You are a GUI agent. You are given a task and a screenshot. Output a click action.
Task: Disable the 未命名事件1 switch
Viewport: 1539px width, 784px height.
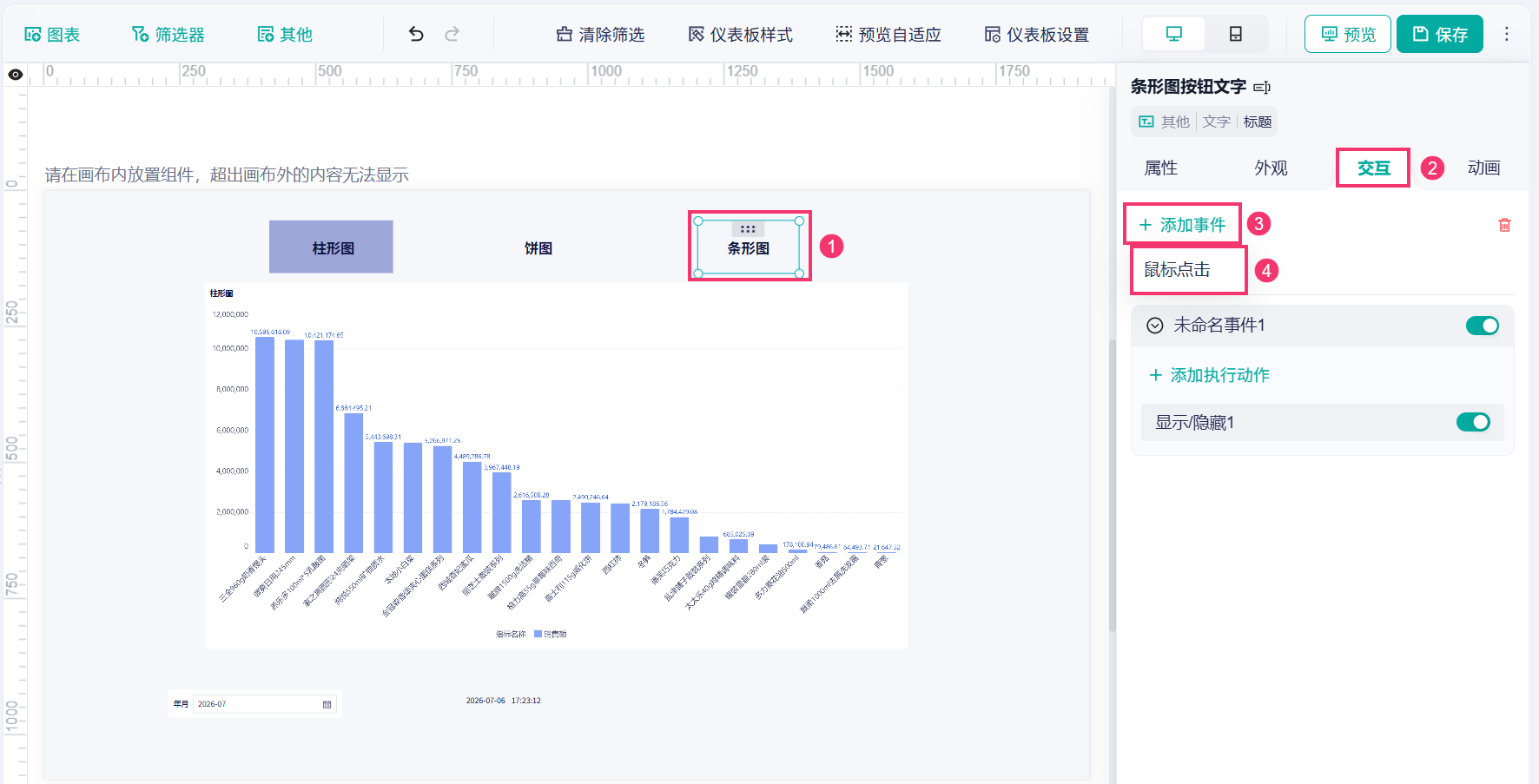[x=1482, y=326]
